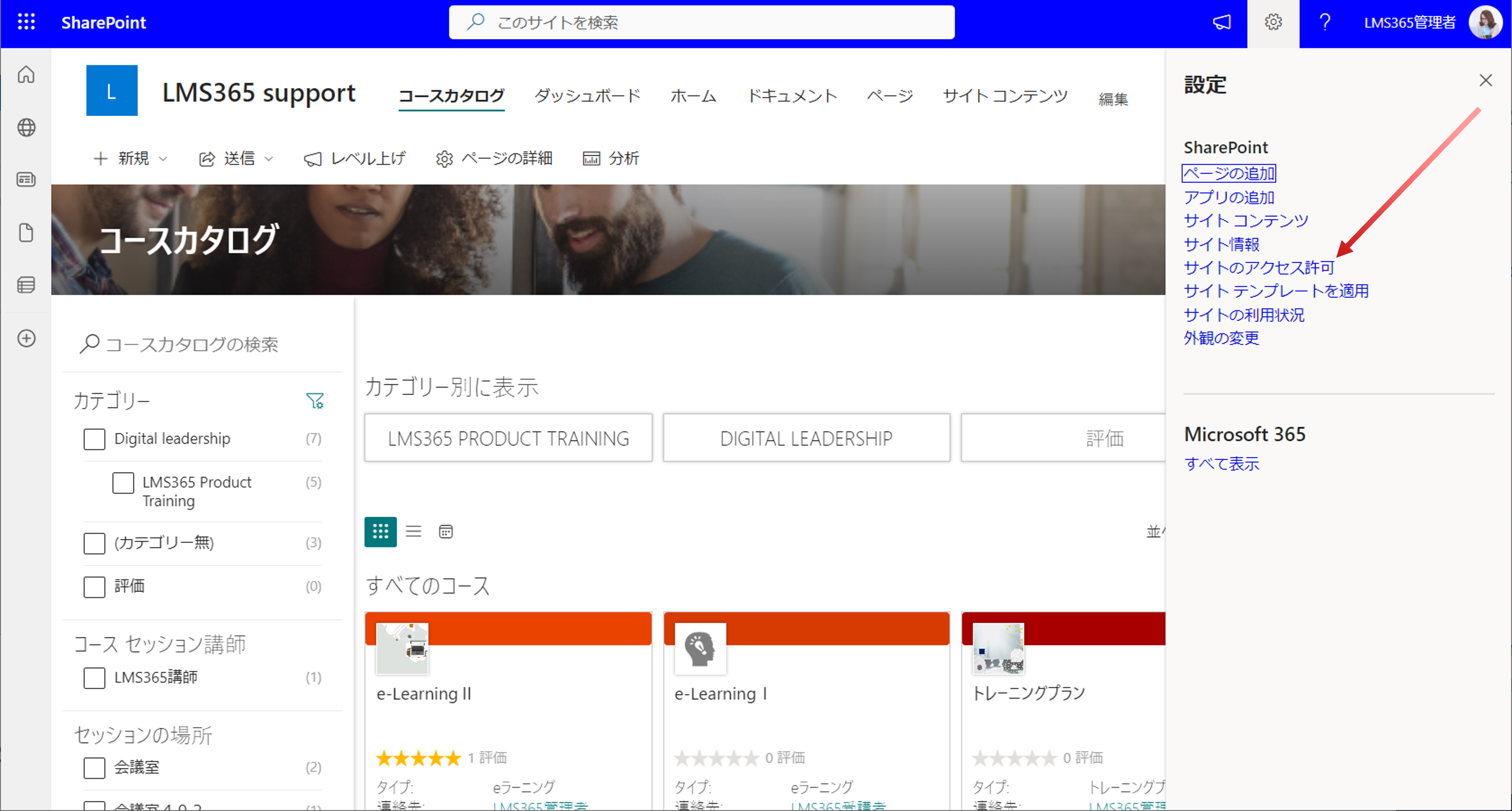Screen dimensions: 1512x811
Task: Open the lists icon in left rail
Action: [26, 285]
